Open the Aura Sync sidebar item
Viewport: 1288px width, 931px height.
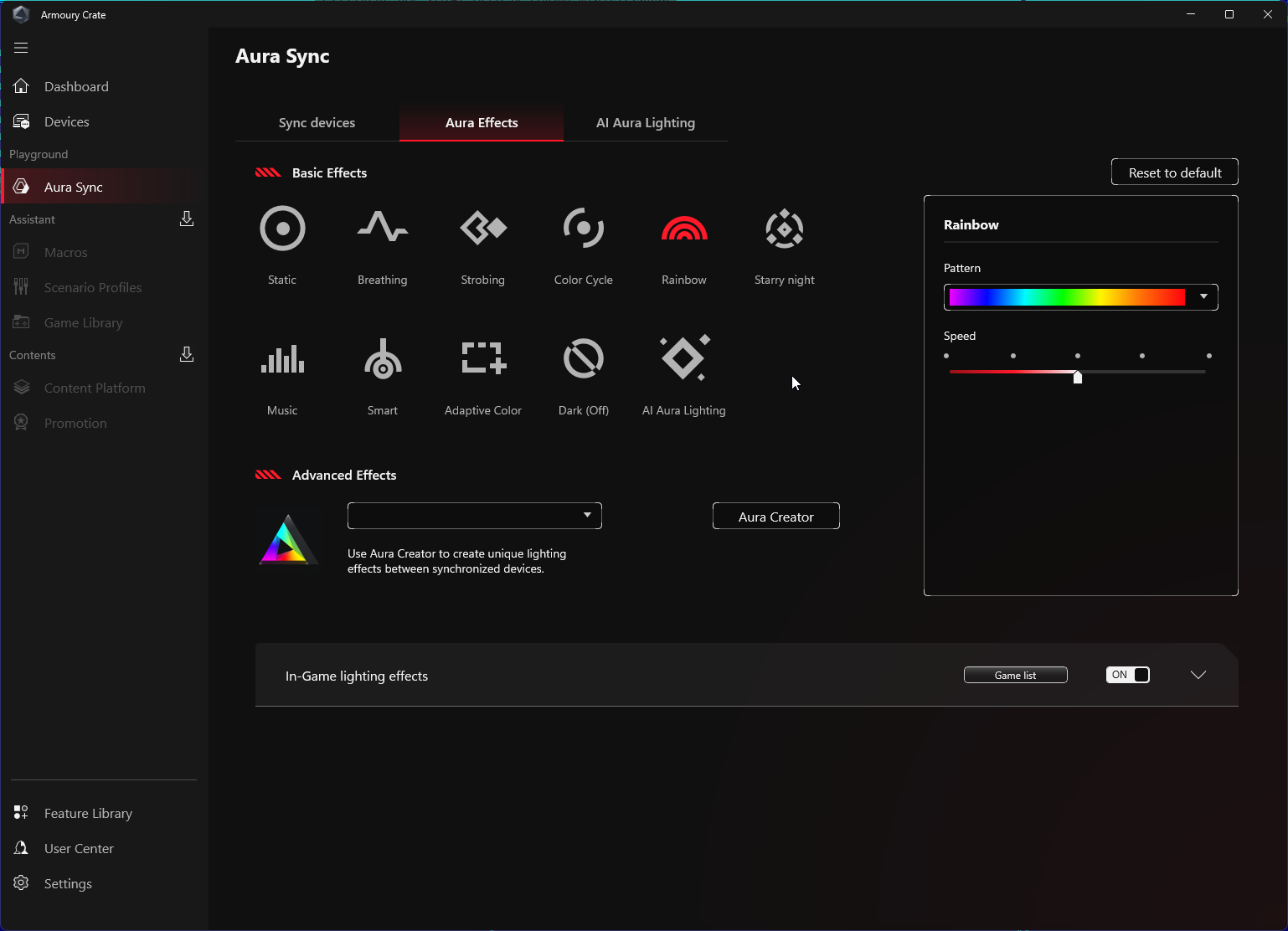104,187
